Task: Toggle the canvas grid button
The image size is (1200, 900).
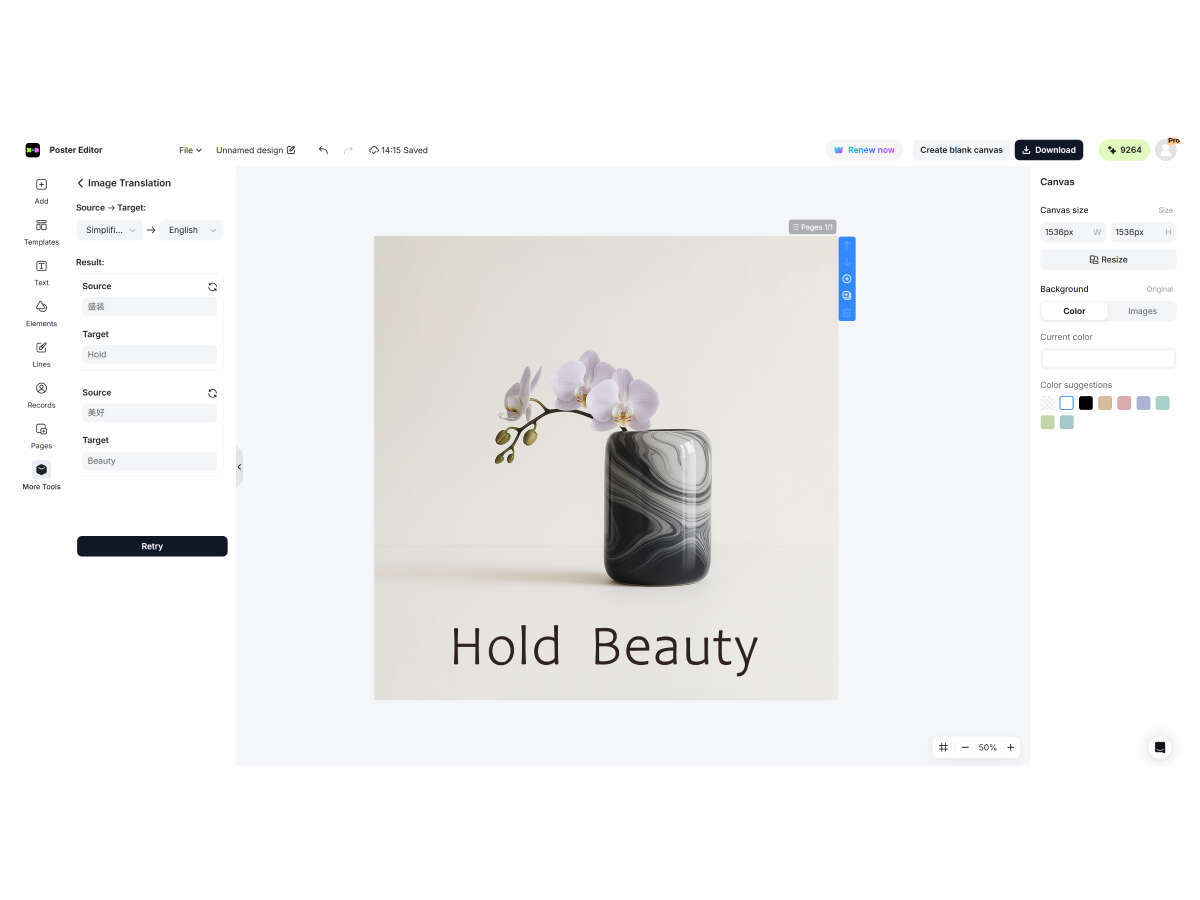Action: [x=943, y=747]
